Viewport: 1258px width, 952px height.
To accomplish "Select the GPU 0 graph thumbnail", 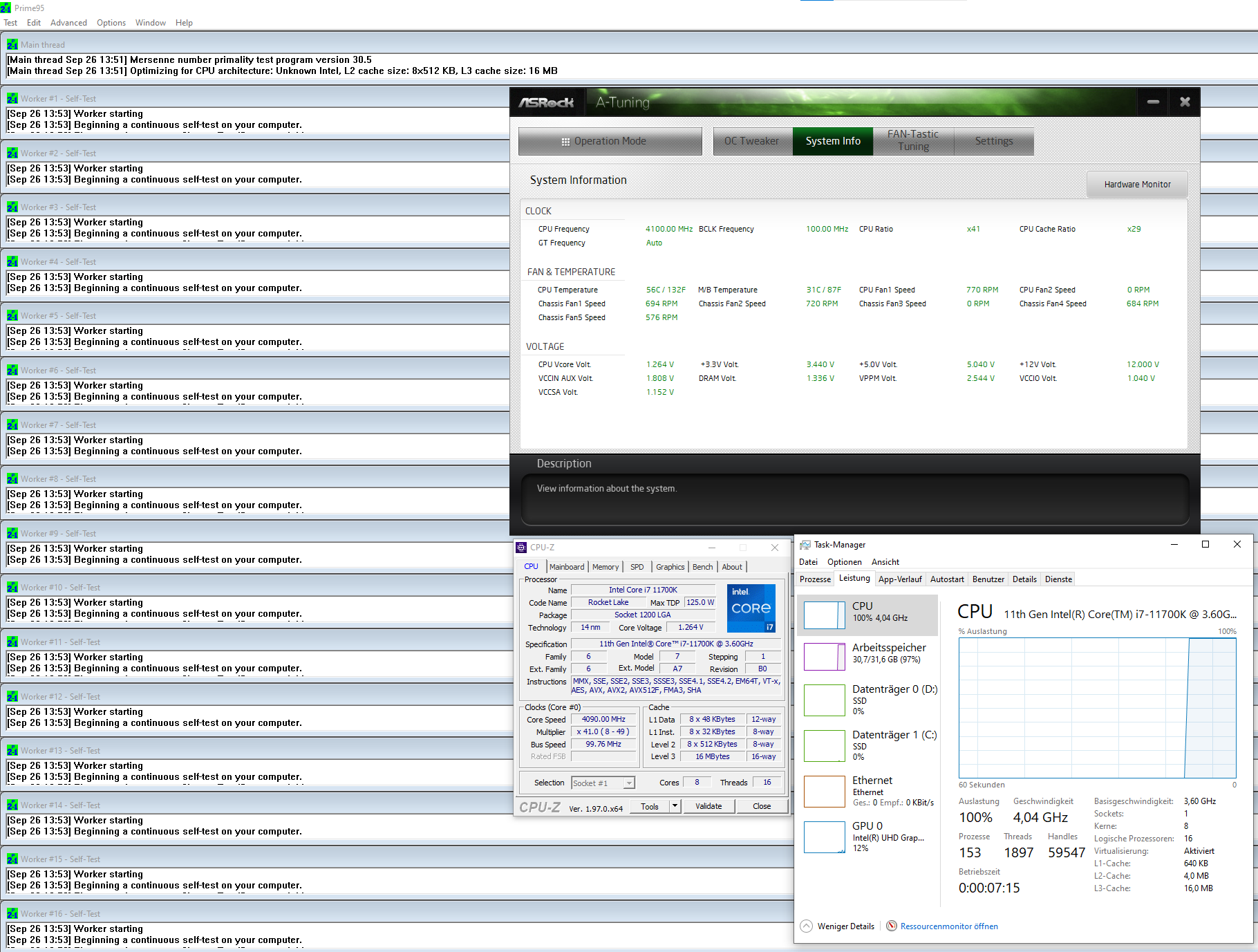I will pyautogui.click(x=825, y=837).
